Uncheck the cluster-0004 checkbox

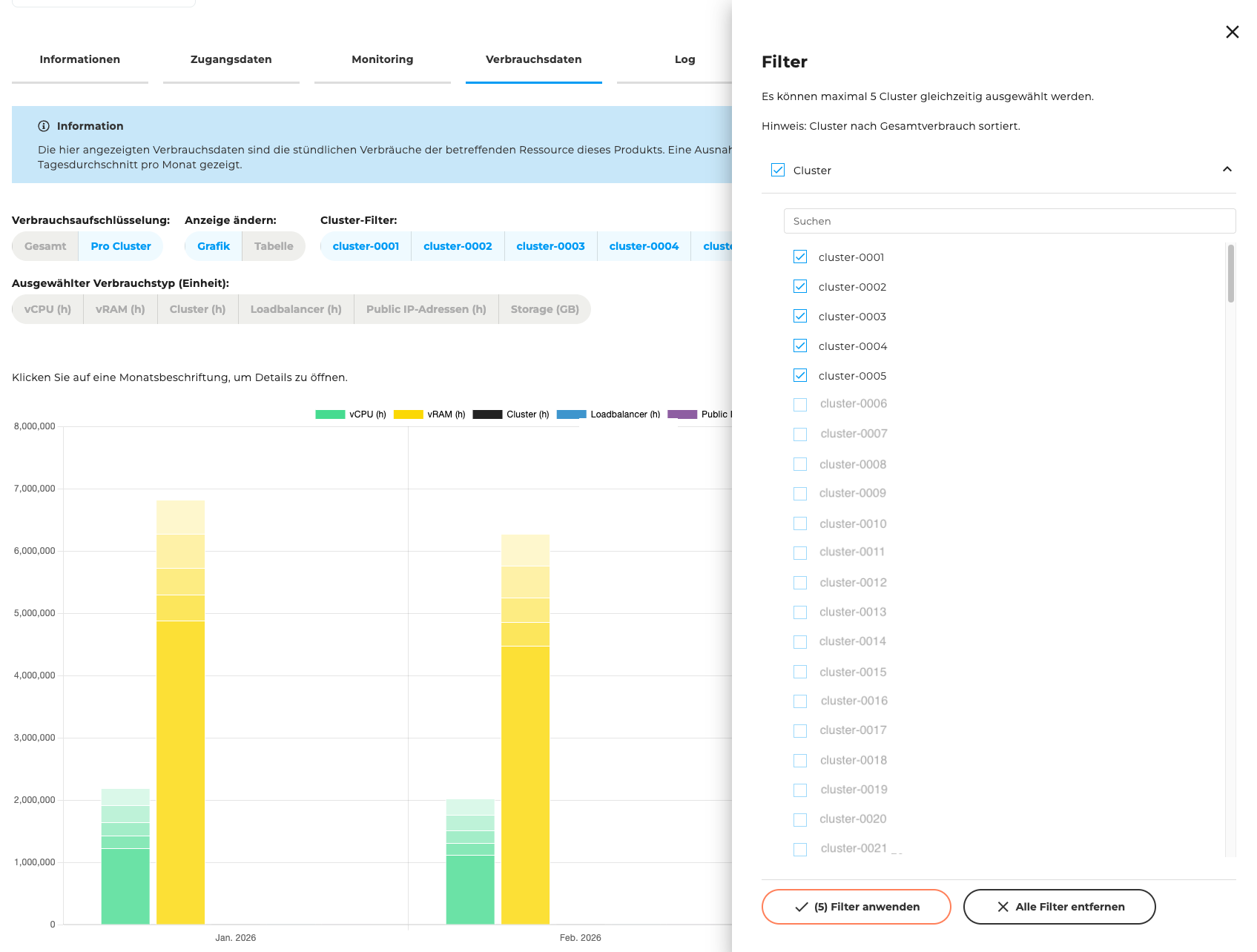tap(800, 346)
